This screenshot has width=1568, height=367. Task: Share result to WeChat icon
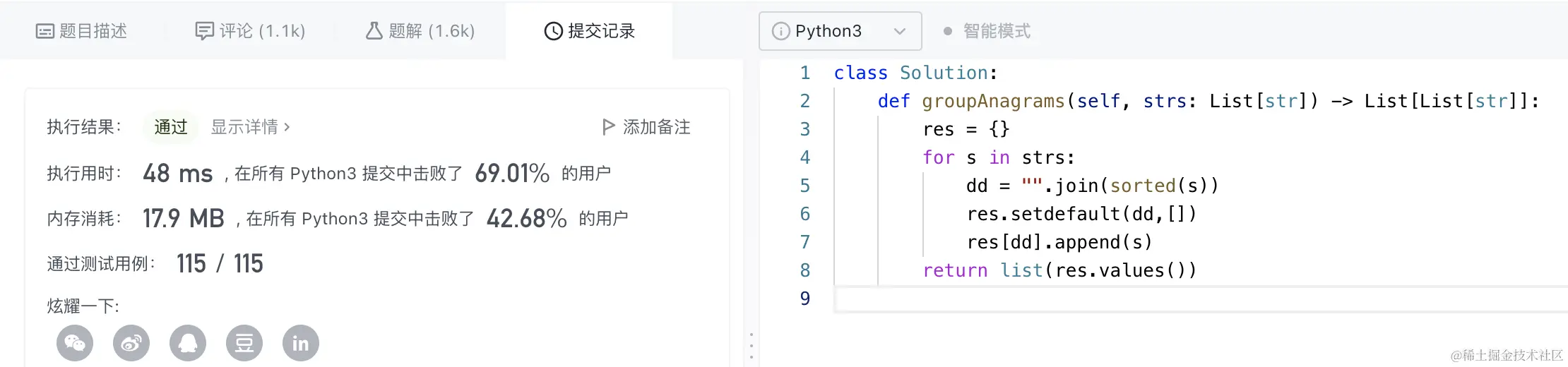(x=75, y=343)
